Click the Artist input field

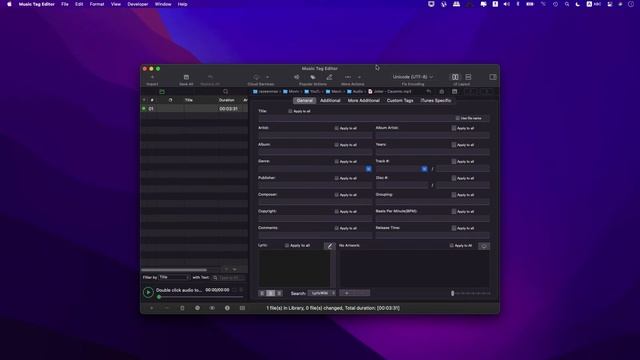click(x=315, y=135)
